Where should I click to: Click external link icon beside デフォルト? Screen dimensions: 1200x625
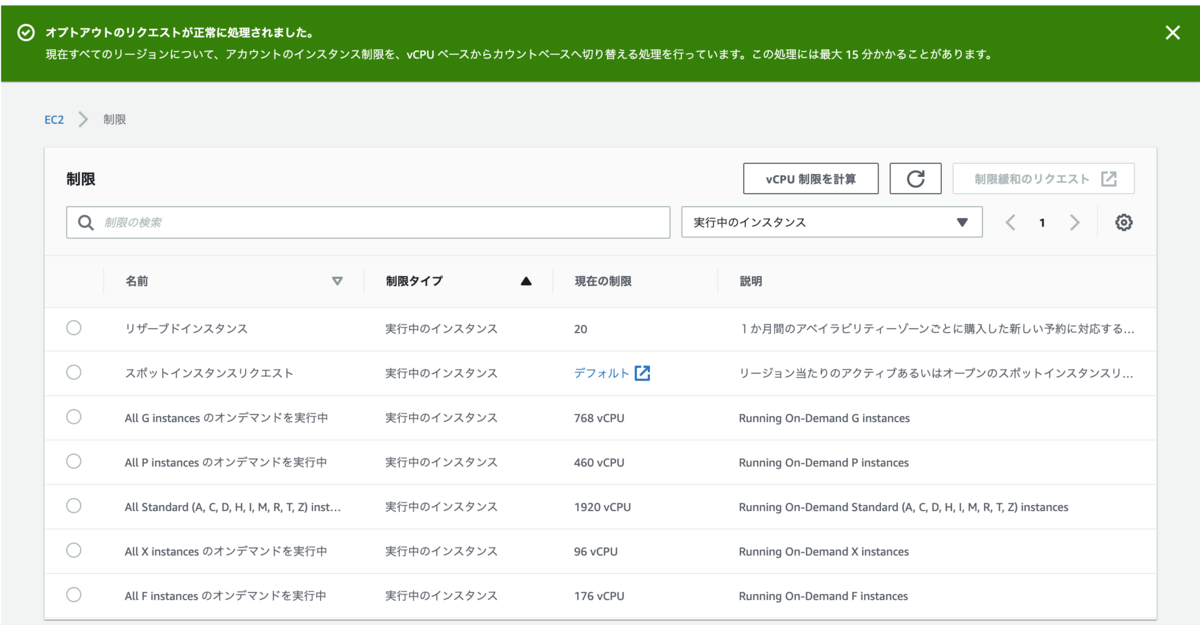(642, 373)
